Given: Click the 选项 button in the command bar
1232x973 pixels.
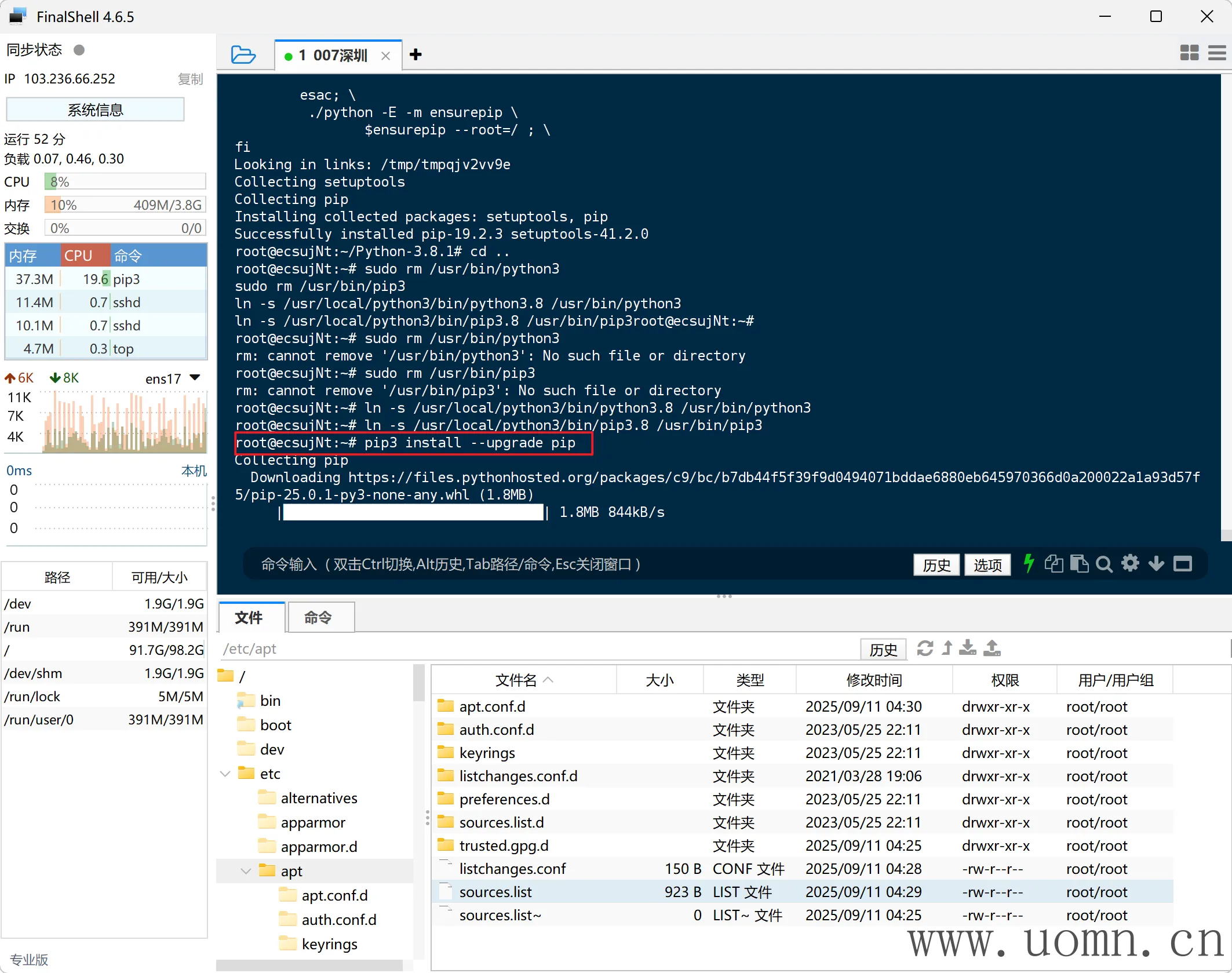Looking at the screenshot, I should [x=987, y=564].
